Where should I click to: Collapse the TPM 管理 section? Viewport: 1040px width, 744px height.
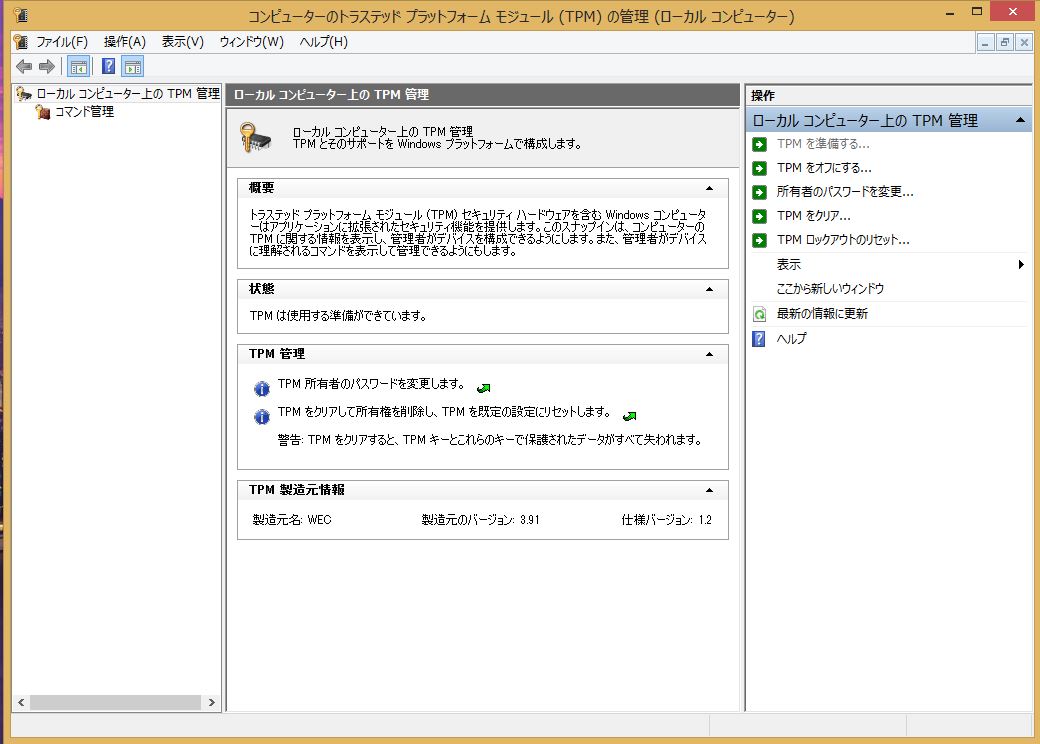click(709, 354)
